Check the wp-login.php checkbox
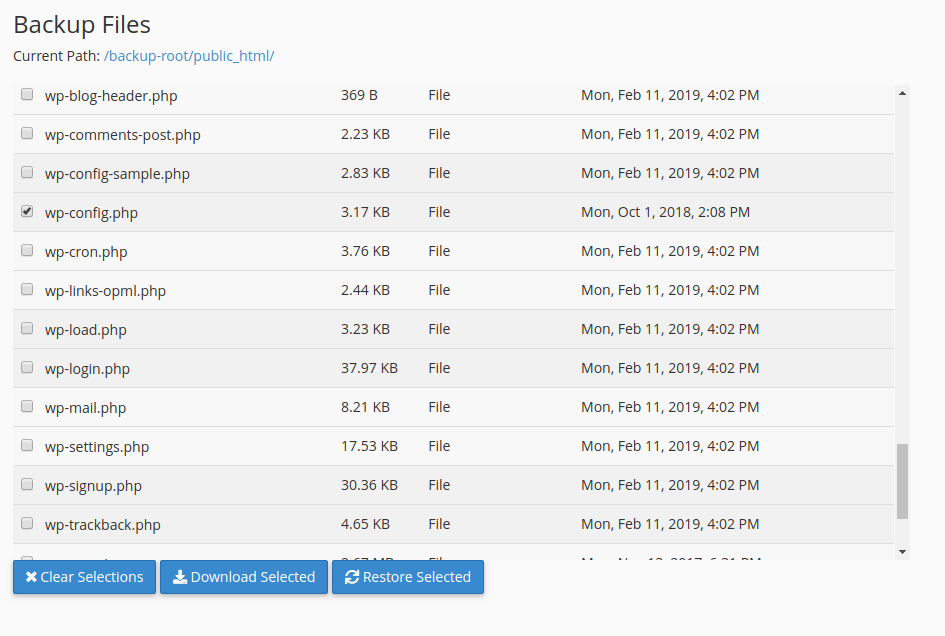The height and width of the screenshot is (636, 945). pyautogui.click(x=27, y=367)
